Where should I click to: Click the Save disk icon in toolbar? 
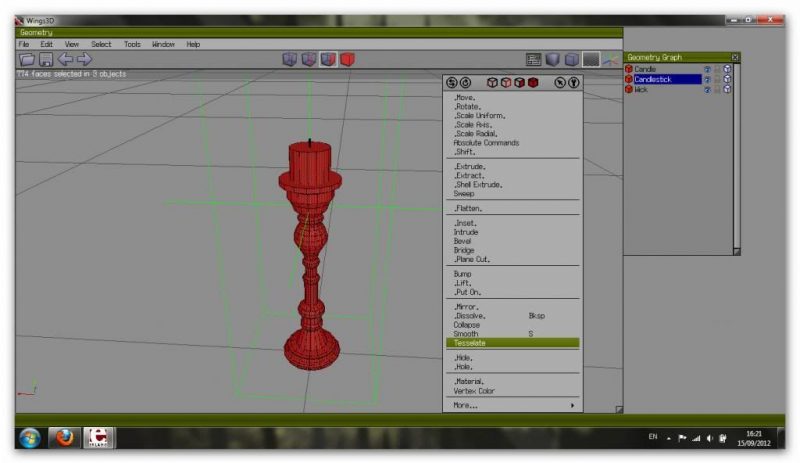coord(43,60)
